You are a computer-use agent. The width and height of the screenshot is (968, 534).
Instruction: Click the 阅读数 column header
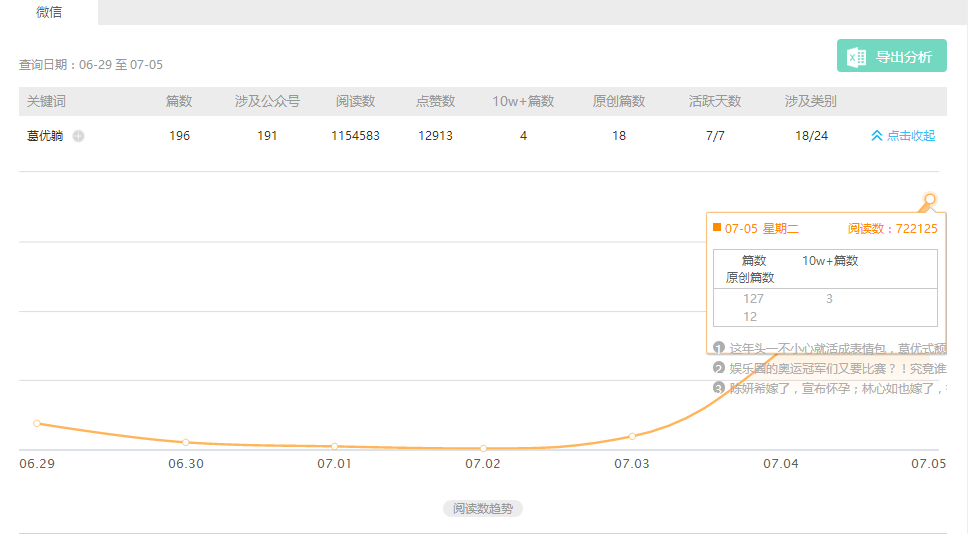point(355,102)
